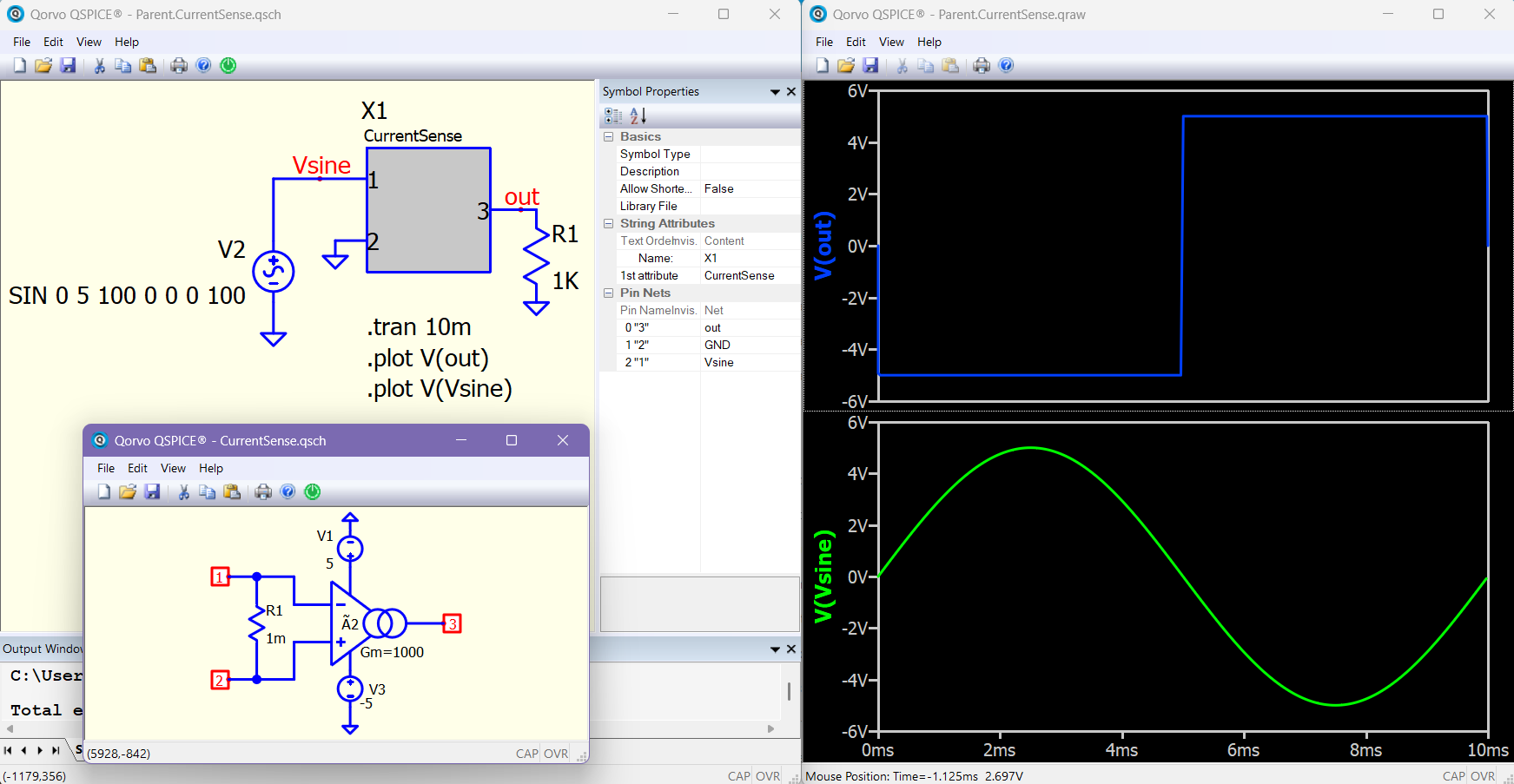Click the V(out) trace label
This screenshot has width=1514, height=784.
coord(823,246)
